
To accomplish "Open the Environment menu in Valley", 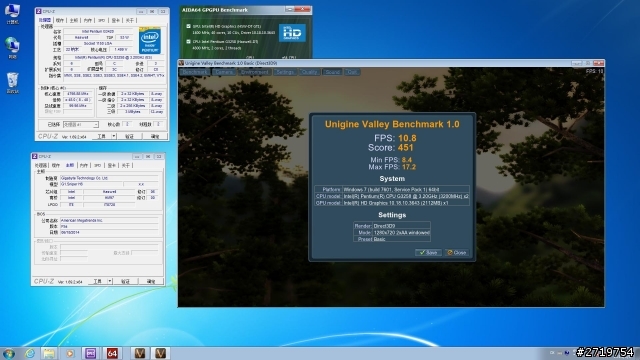I will pos(254,72).
